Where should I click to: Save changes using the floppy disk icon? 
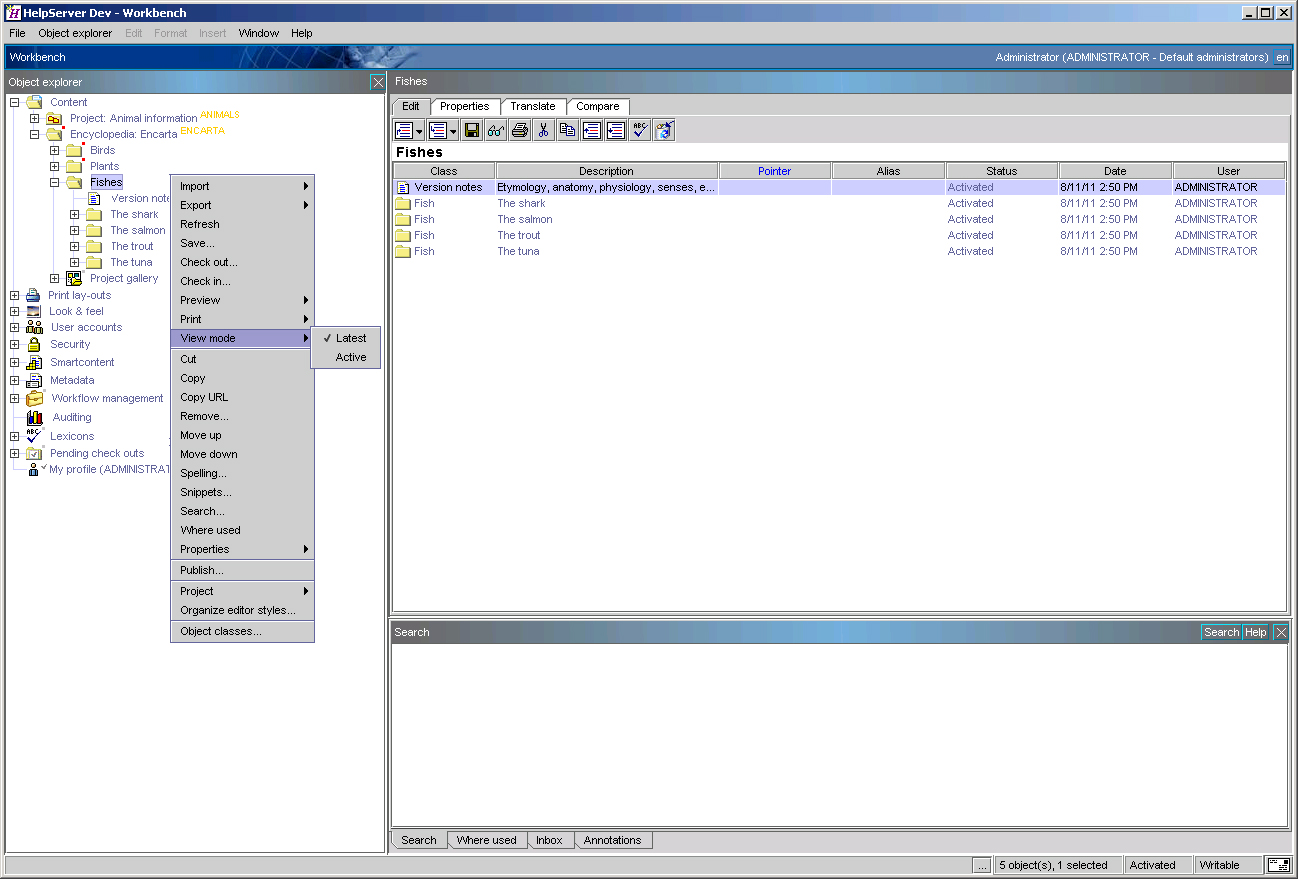click(471, 130)
